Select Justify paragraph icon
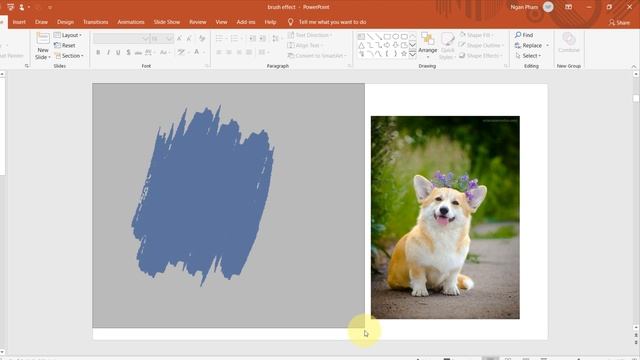Viewport: 640px width, 360px height. pos(249,52)
